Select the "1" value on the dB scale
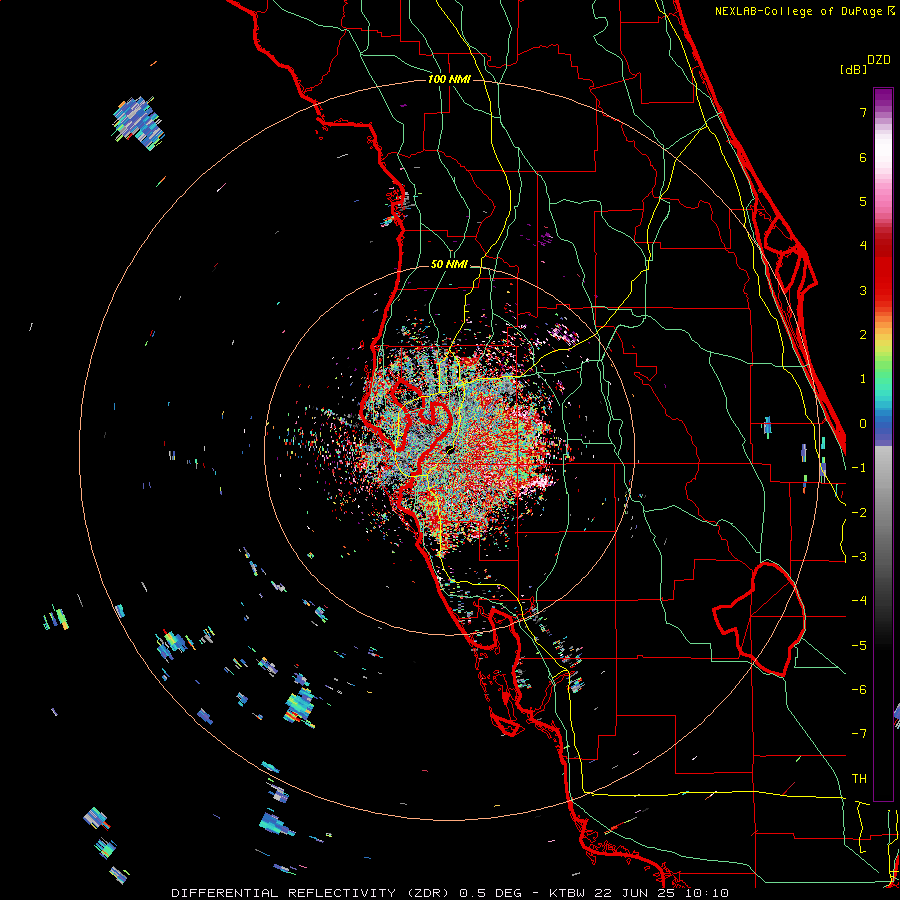Viewport: 900px width, 900px height. coord(863,379)
